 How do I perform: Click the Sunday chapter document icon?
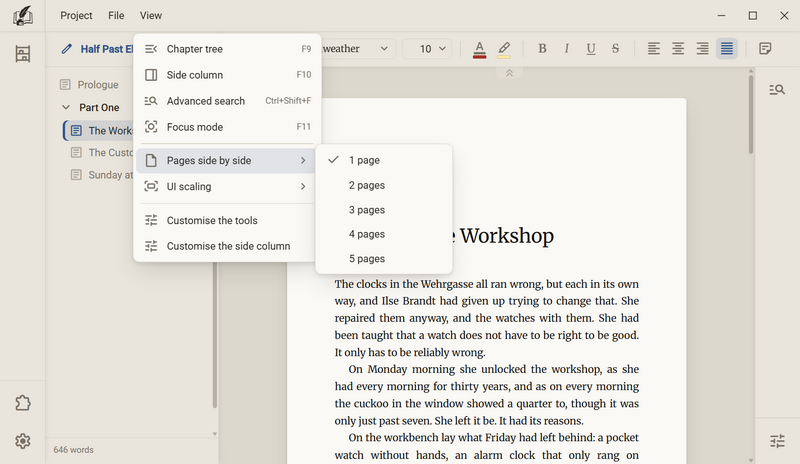click(x=76, y=175)
